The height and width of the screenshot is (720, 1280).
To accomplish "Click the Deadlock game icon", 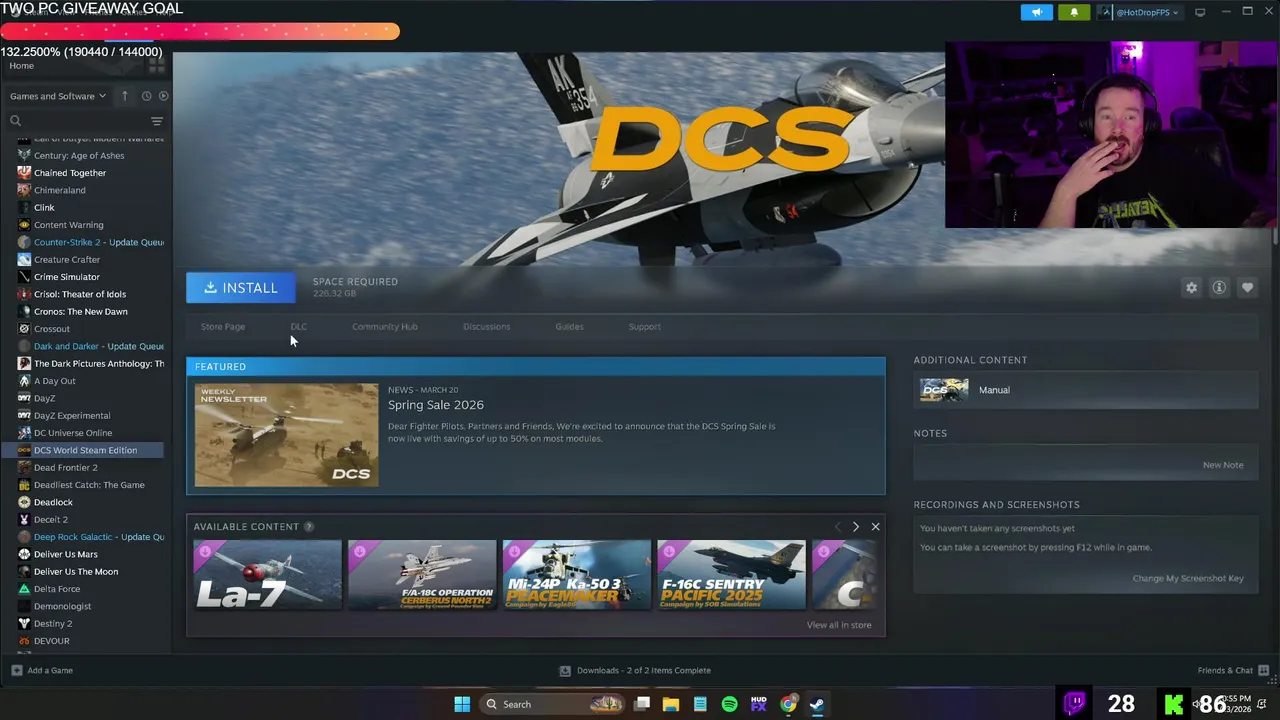I will (x=24, y=502).
